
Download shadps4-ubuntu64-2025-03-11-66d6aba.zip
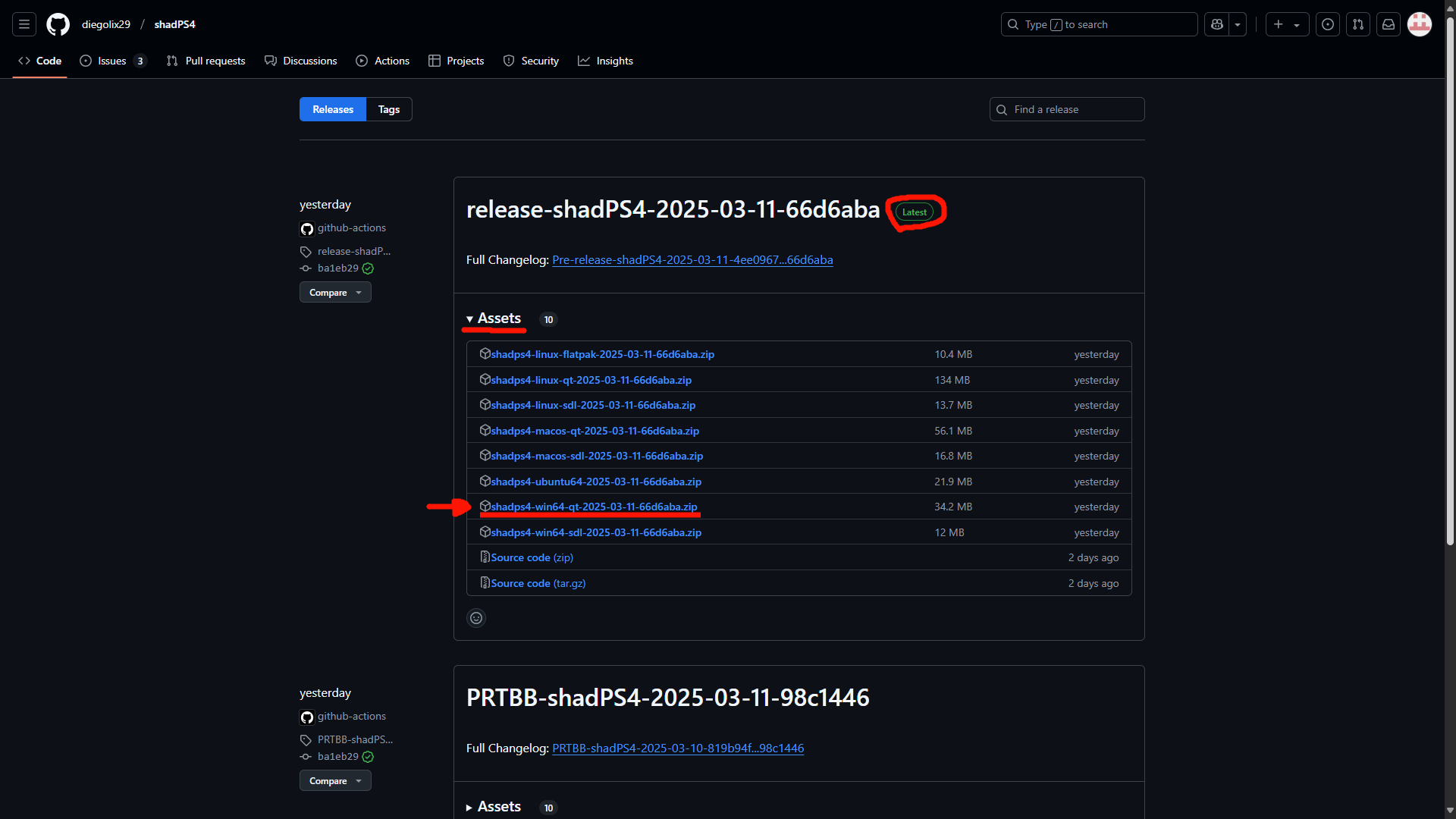(x=596, y=482)
